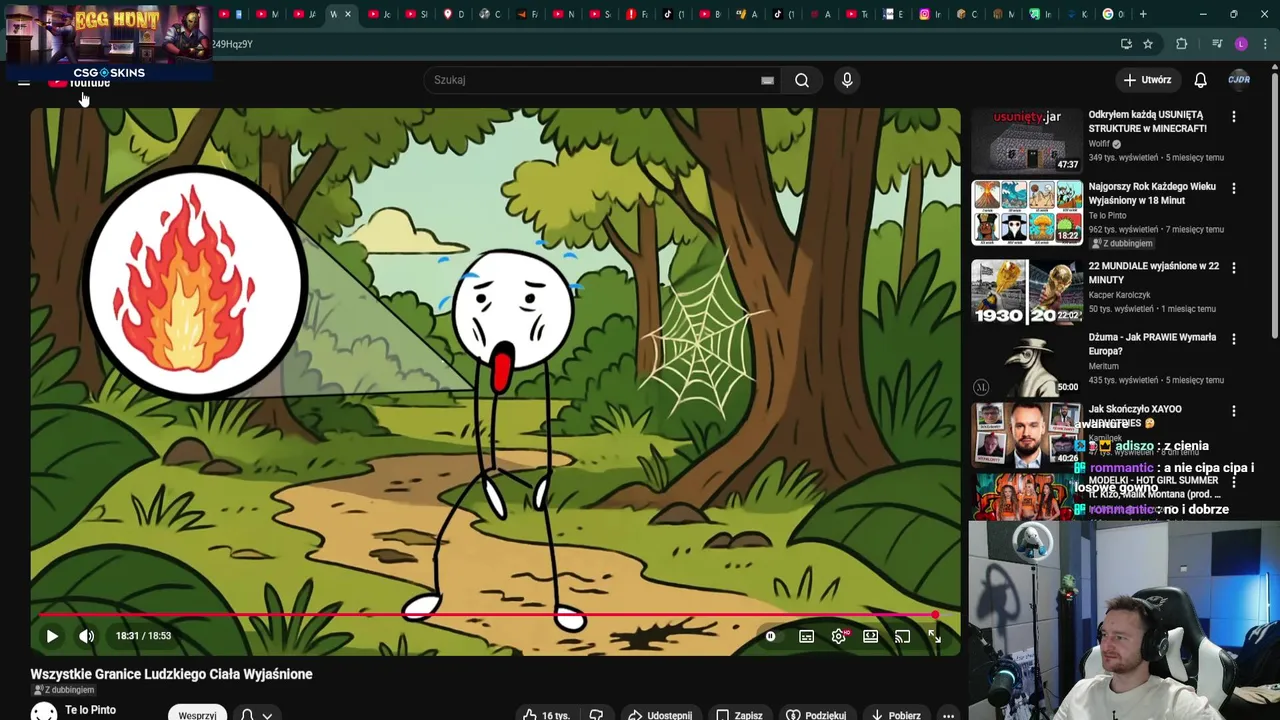Enter fullscreen mode in player
This screenshot has height=720, width=1280.
[934, 636]
